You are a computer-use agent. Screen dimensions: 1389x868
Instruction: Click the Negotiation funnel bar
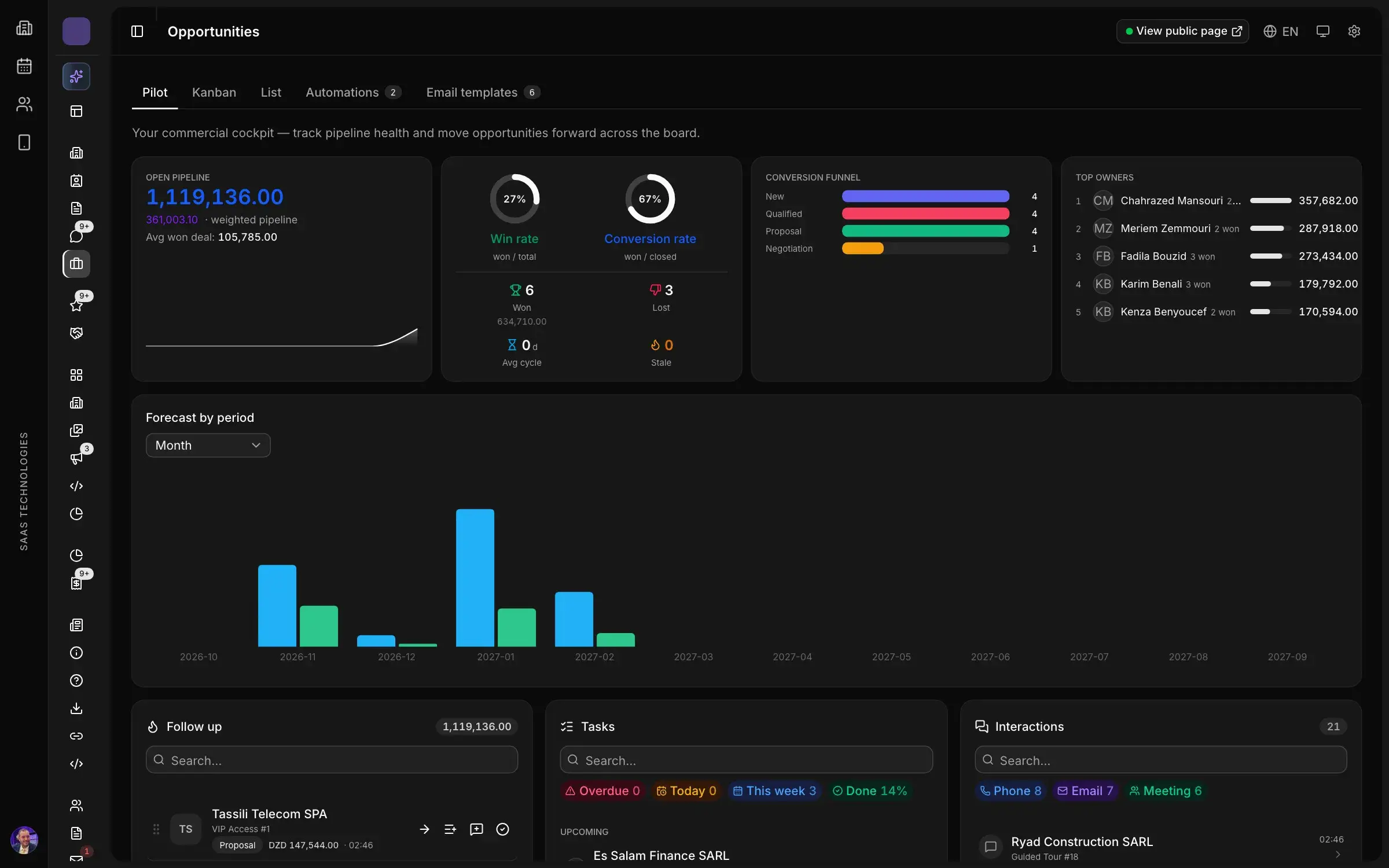(x=862, y=248)
